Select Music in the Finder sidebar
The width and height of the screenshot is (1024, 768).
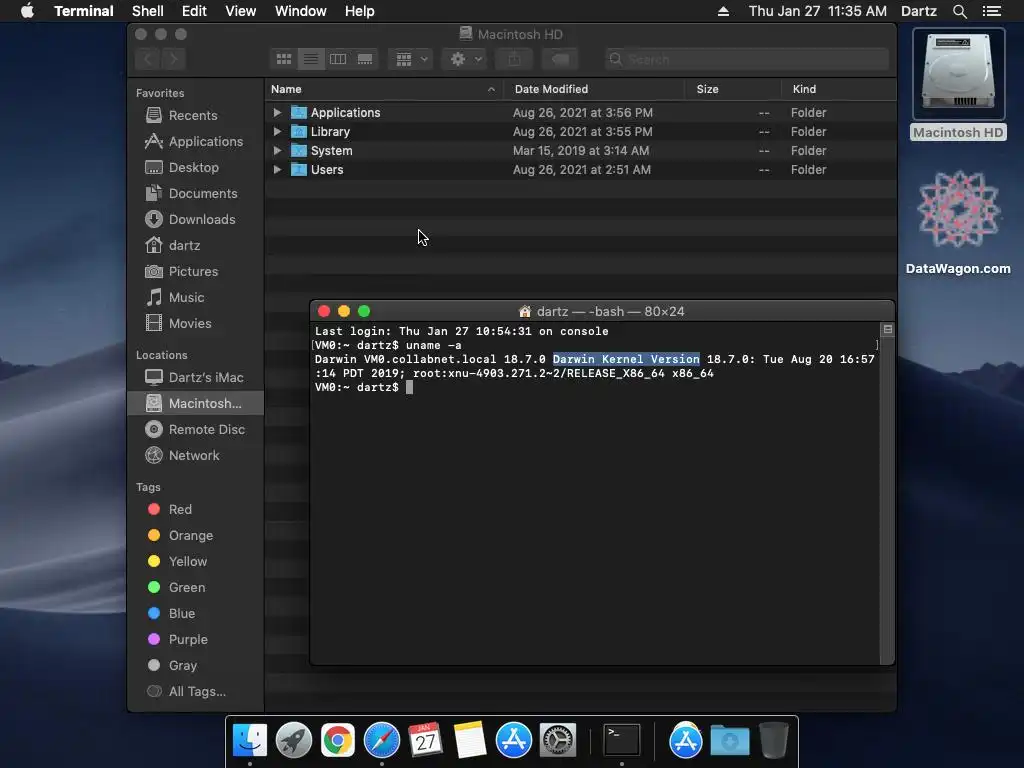click(196, 298)
